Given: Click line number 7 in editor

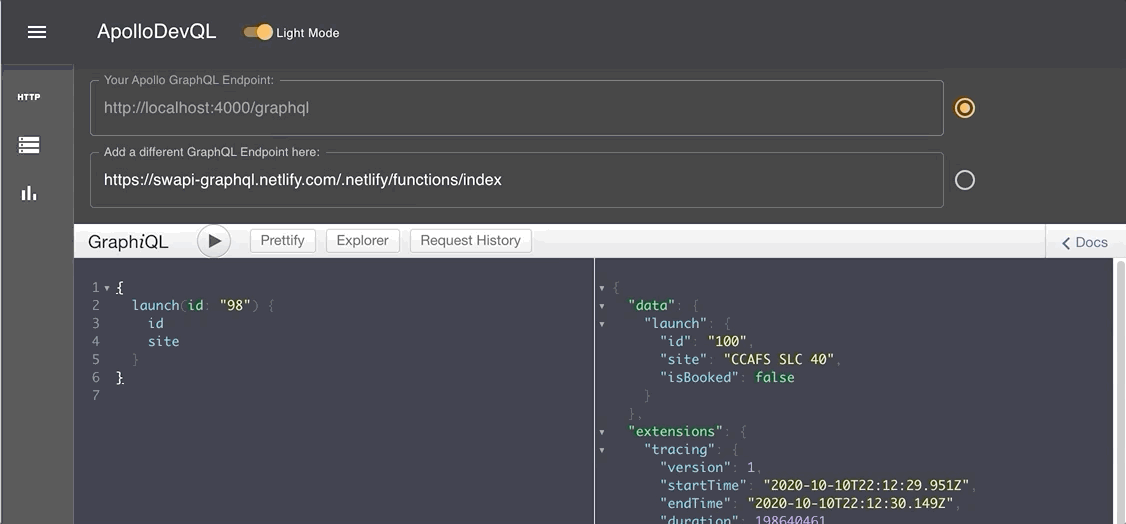Looking at the screenshot, I should coord(96,396).
